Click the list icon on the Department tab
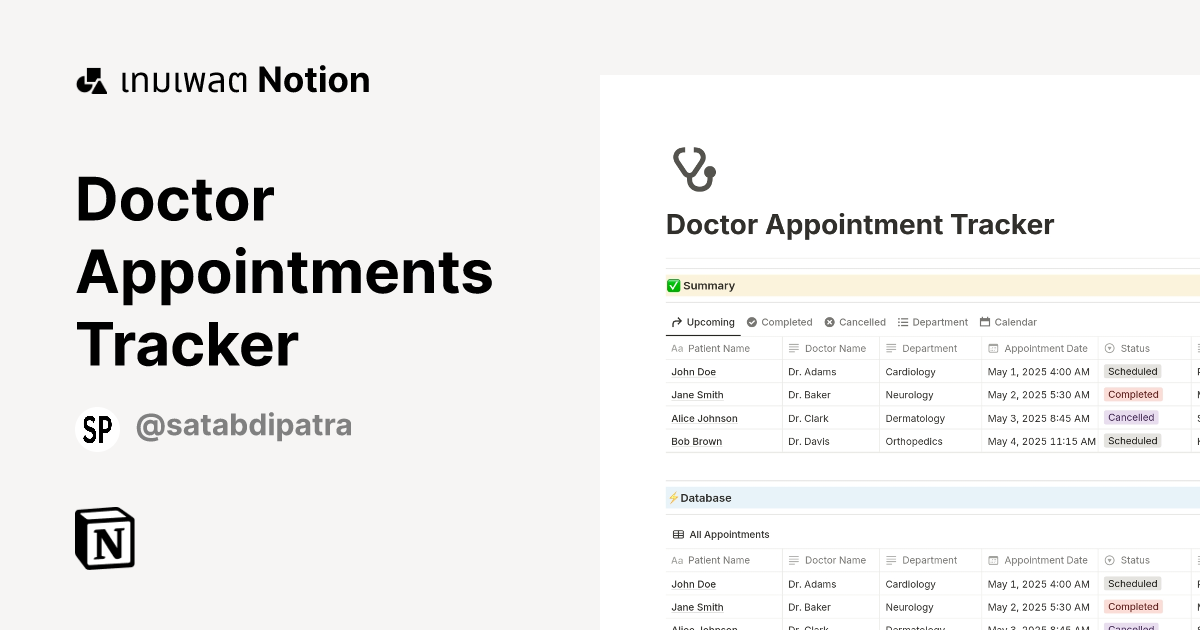The width and height of the screenshot is (1200, 630). [x=903, y=322]
